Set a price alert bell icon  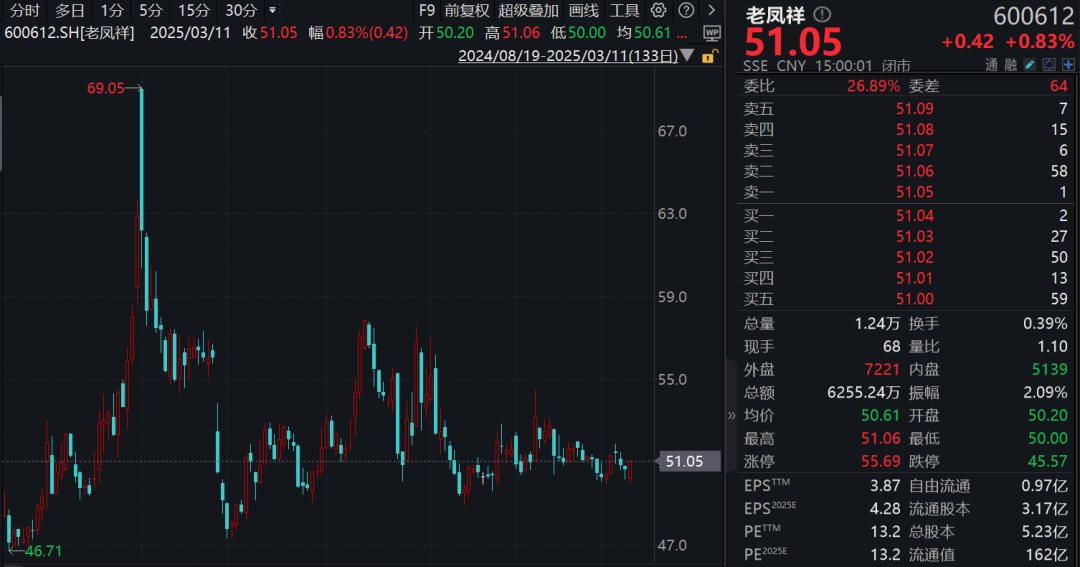click(x=1049, y=65)
